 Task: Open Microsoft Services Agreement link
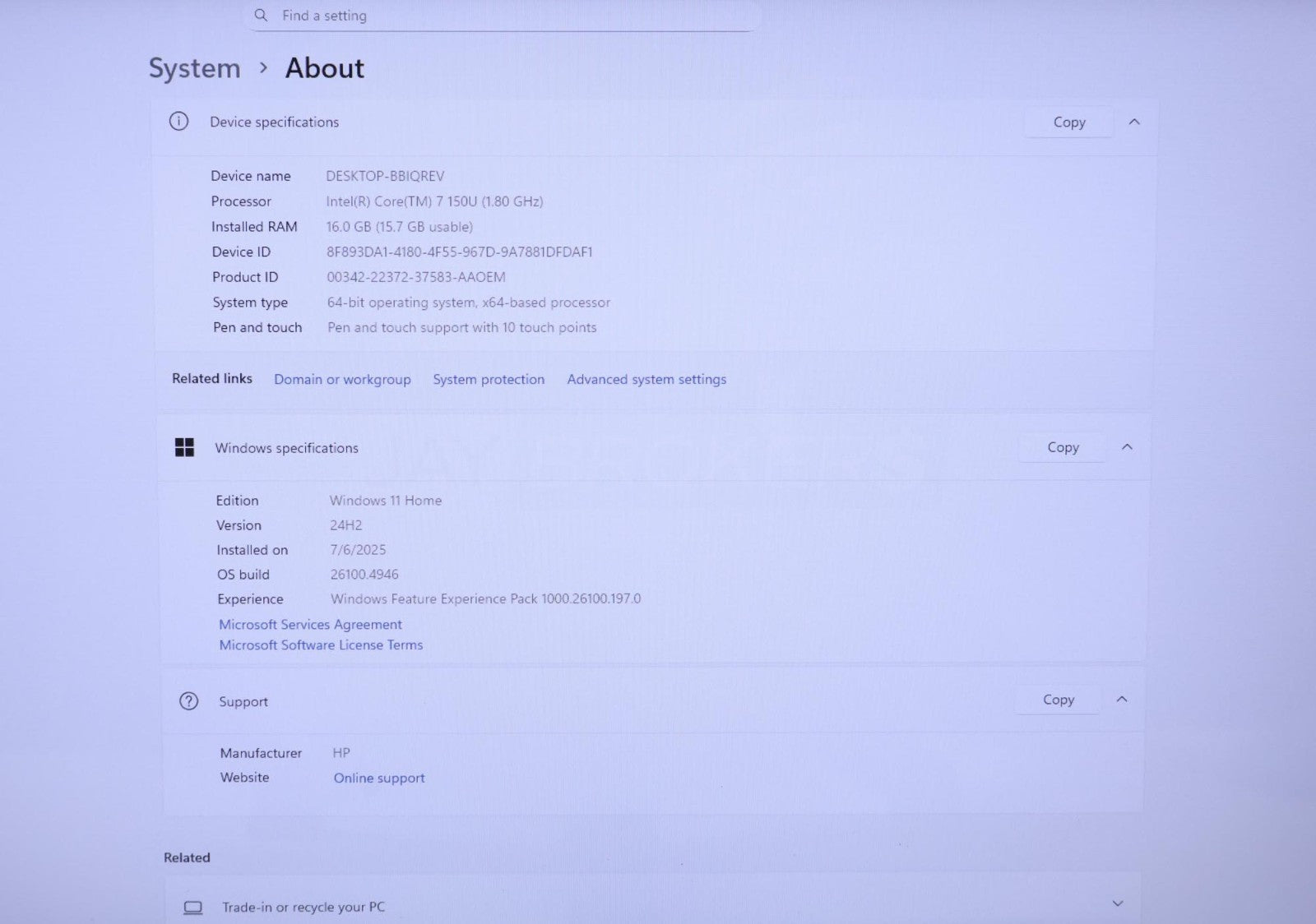click(x=310, y=625)
